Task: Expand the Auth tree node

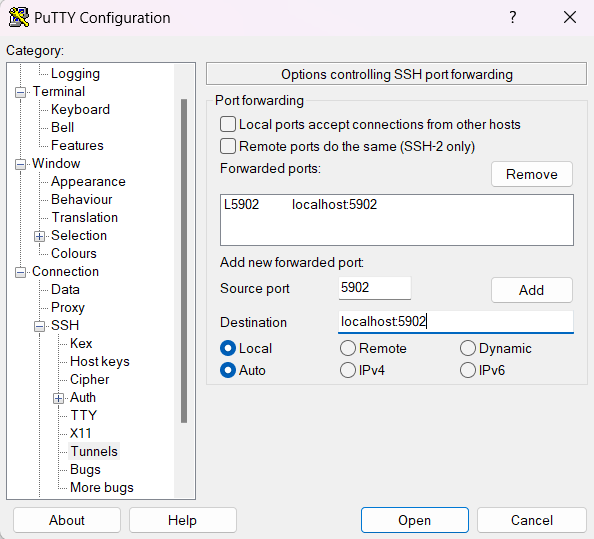Action: [x=58, y=398]
